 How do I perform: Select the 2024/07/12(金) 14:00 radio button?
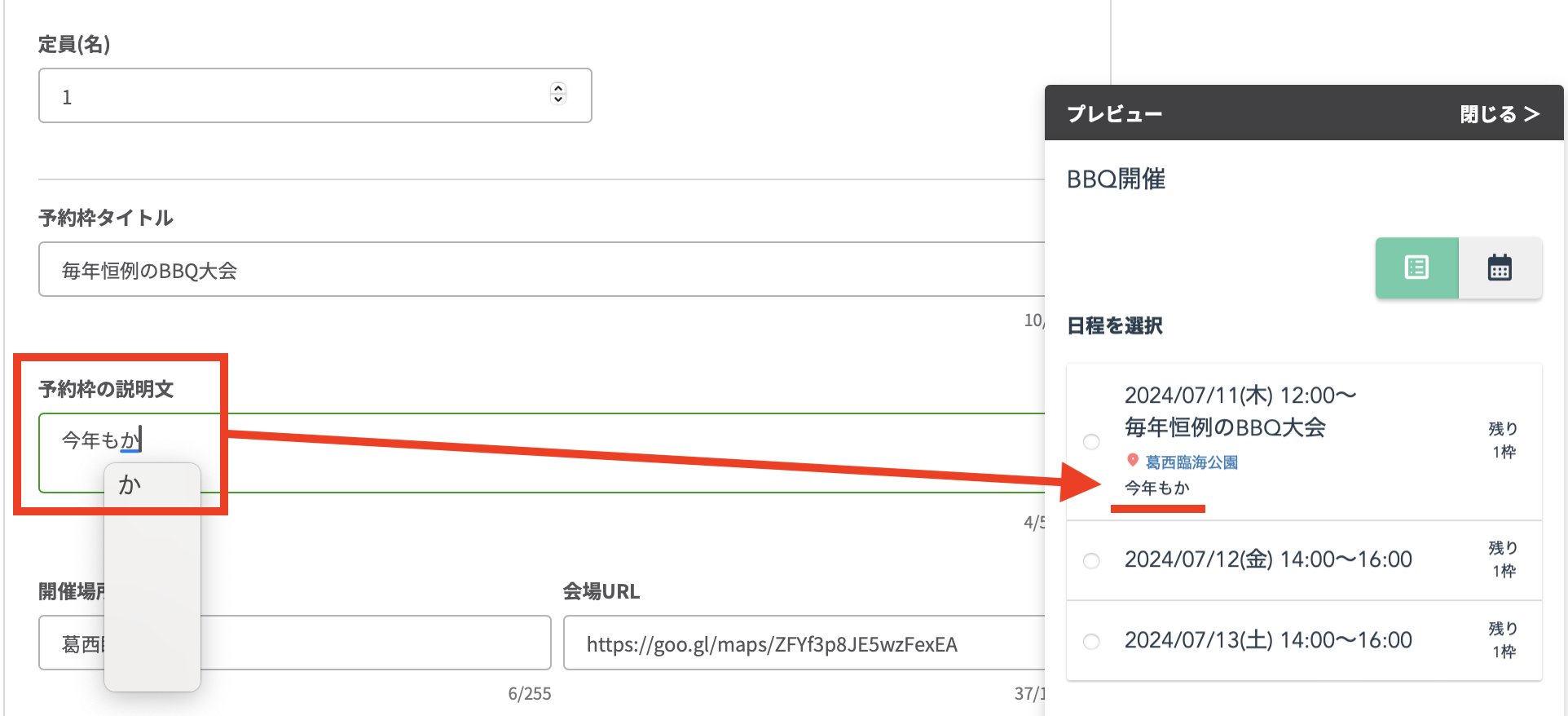(1091, 560)
